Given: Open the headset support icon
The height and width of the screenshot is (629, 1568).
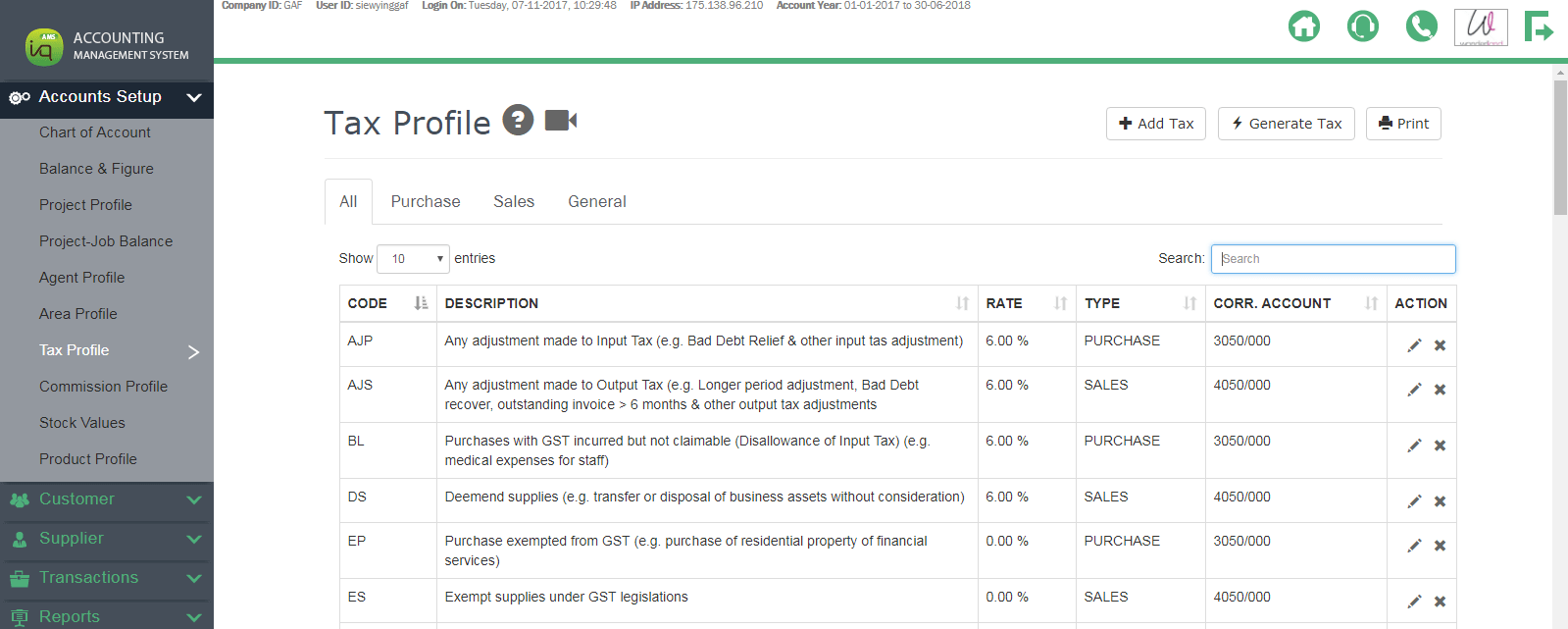Looking at the screenshot, I should coord(1362,26).
